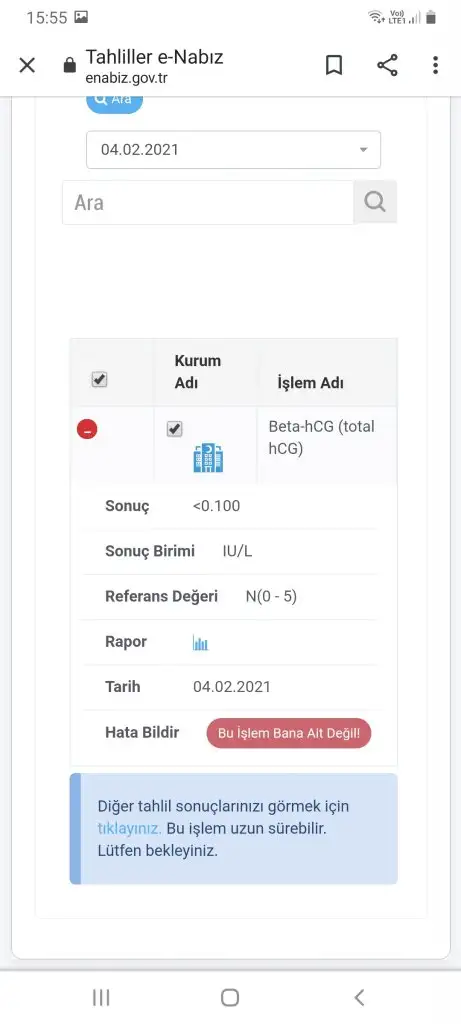The width and height of the screenshot is (461, 1024).
Task: Open the share icon in browser toolbar
Action: pos(387,65)
